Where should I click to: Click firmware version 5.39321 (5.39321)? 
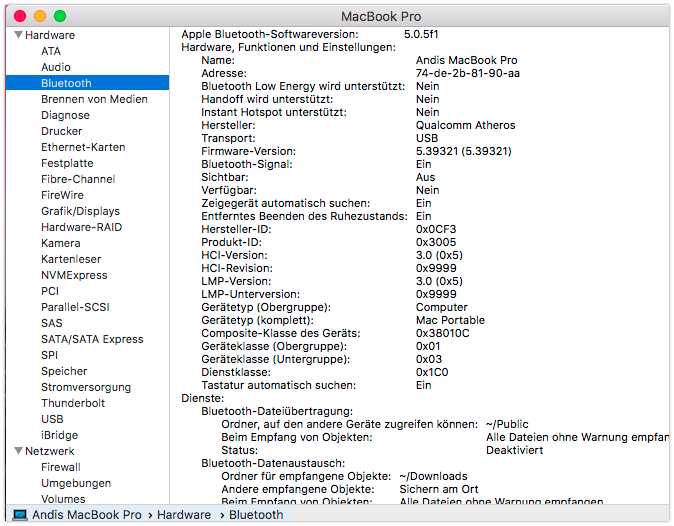(x=464, y=151)
